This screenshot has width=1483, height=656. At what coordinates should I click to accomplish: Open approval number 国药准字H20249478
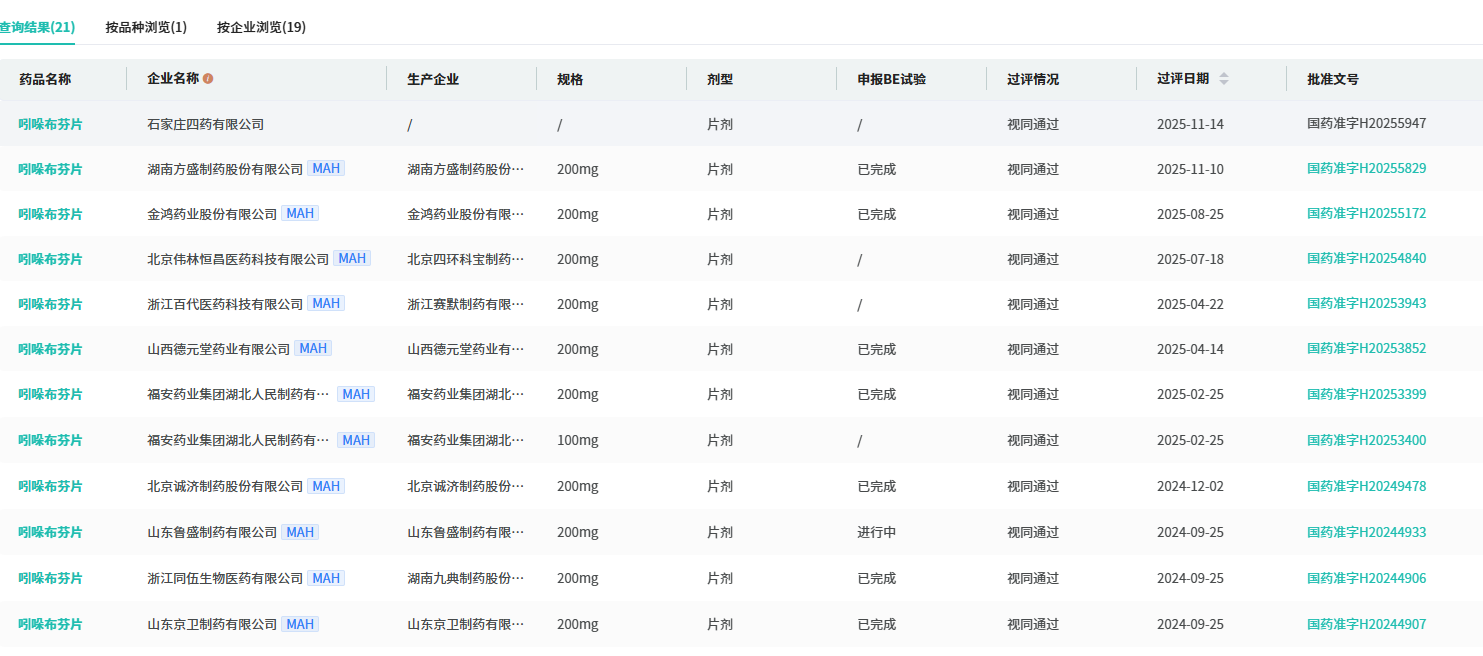1366,486
